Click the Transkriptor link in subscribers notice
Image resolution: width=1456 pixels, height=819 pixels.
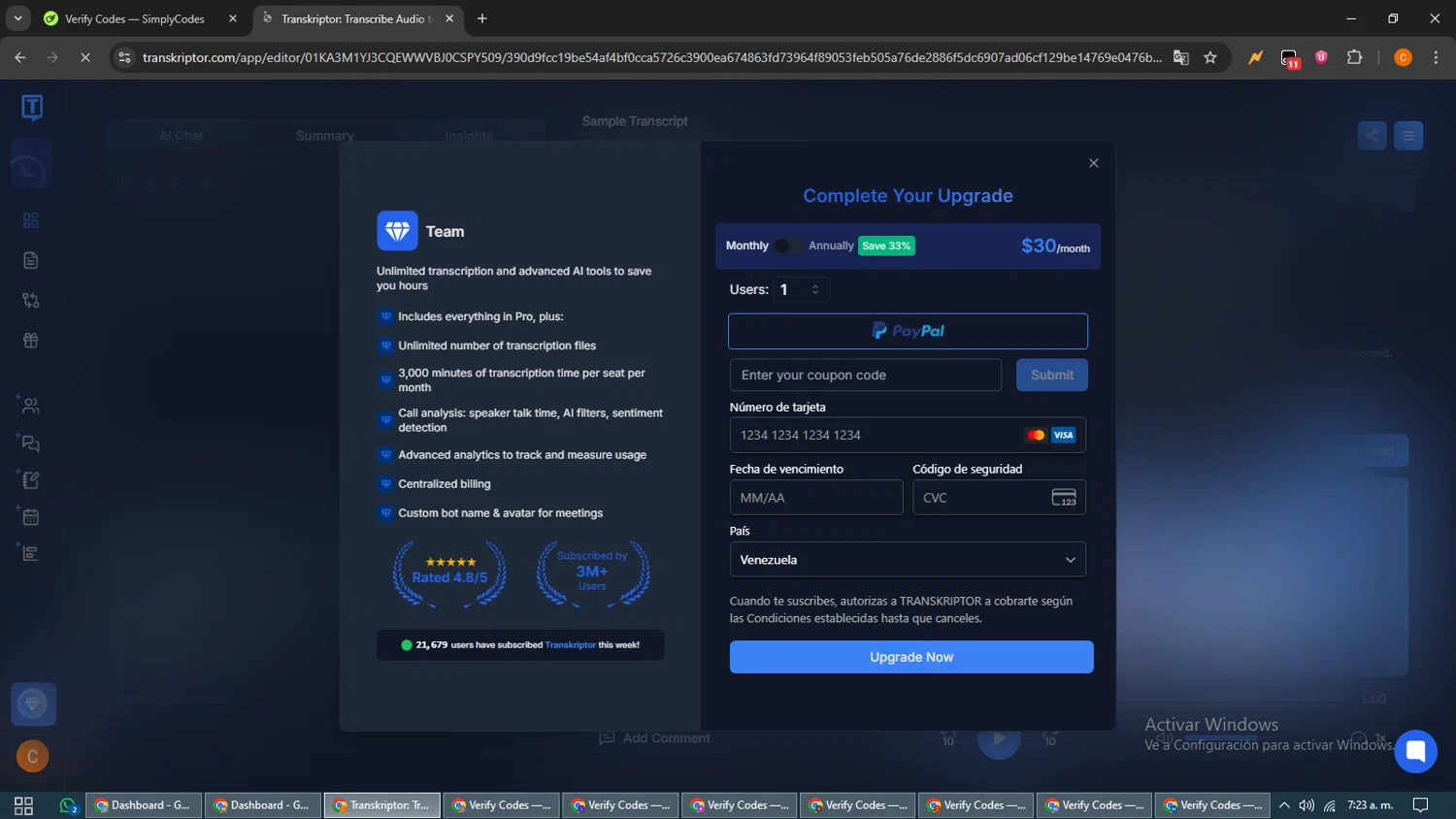[x=571, y=644]
